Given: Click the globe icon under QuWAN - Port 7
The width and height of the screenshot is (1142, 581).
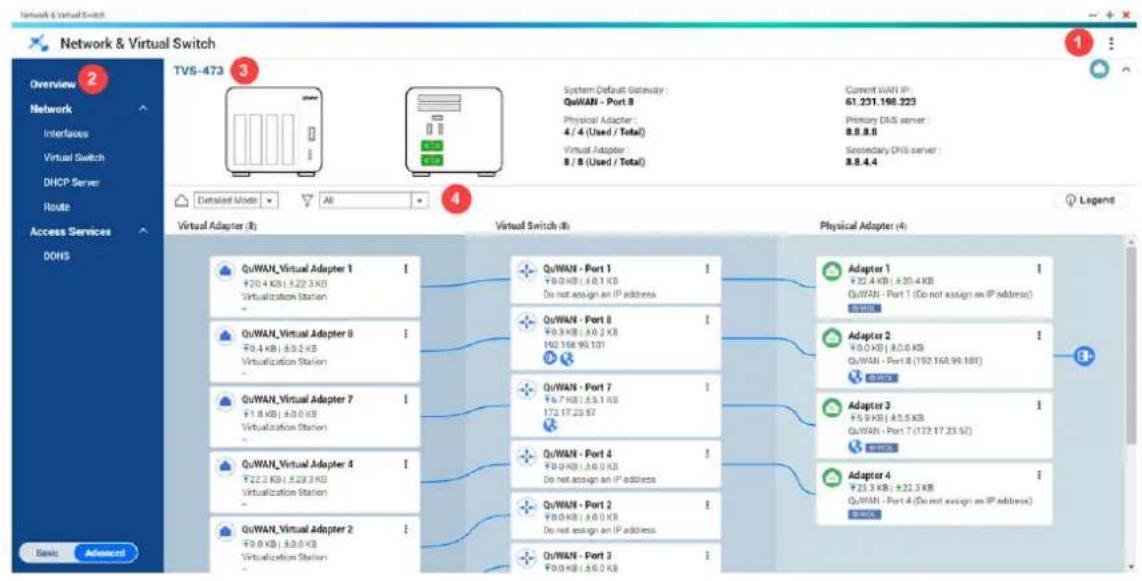Looking at the screenshot, I should [x=551, y=425].
